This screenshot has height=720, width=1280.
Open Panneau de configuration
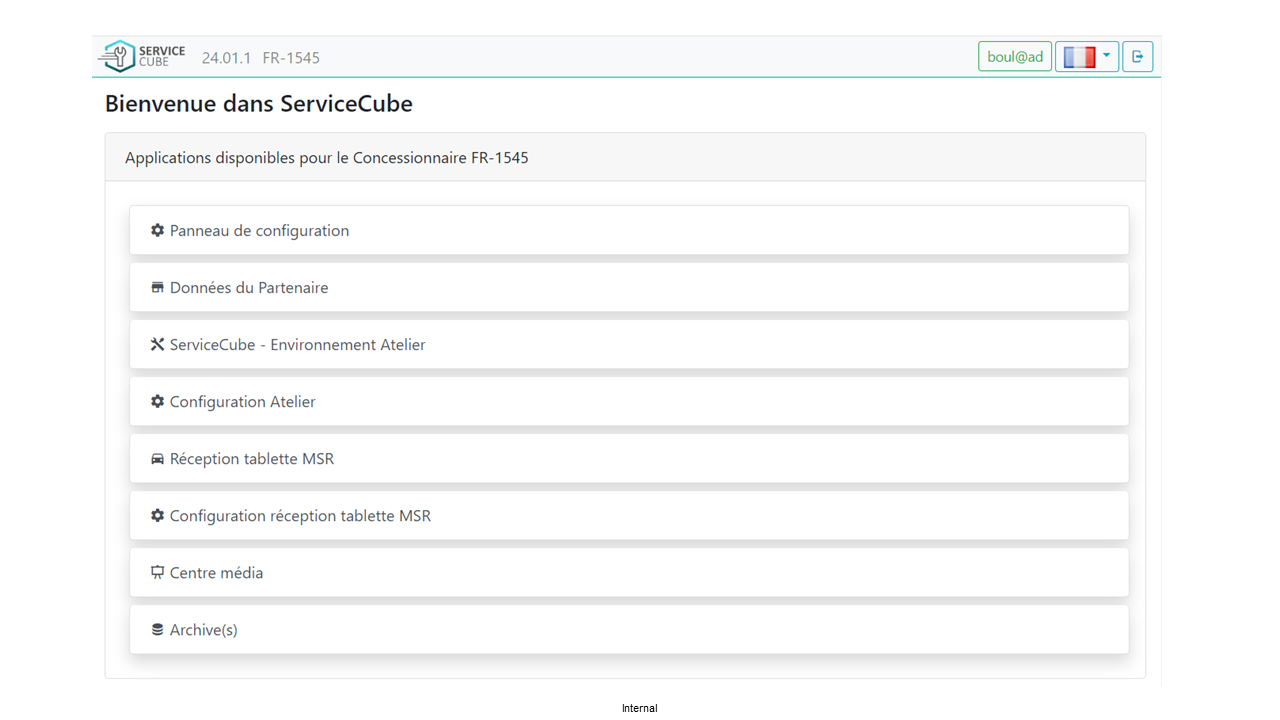pyautogui.click(x=629, y=230)
